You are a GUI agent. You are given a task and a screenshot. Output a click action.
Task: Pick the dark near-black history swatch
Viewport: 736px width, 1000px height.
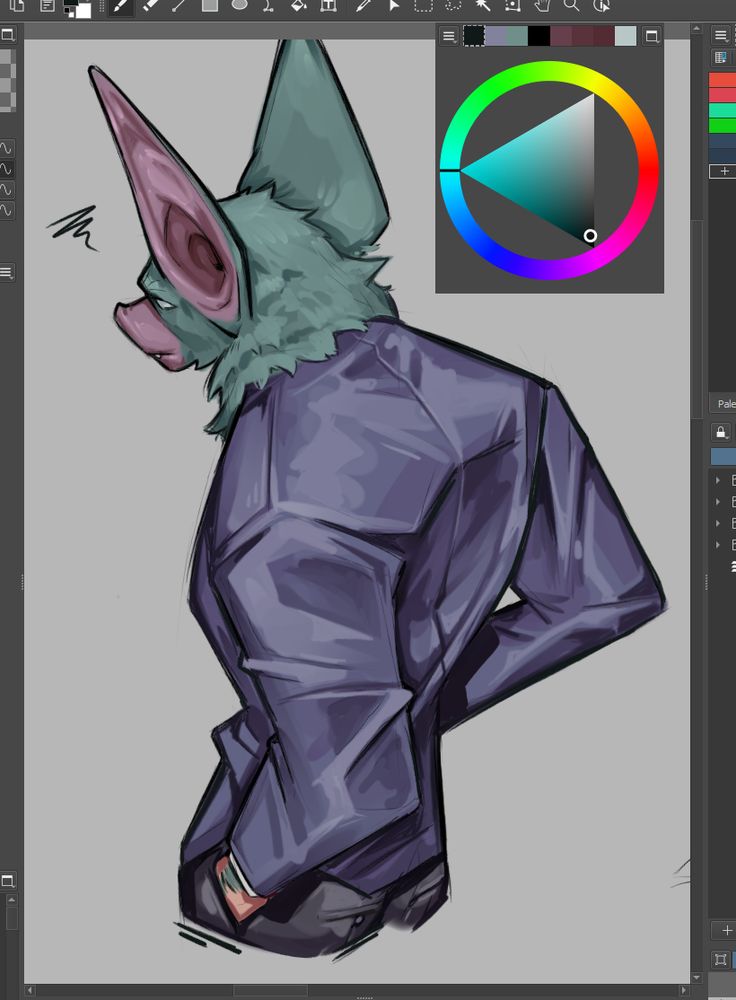(474, 36)
